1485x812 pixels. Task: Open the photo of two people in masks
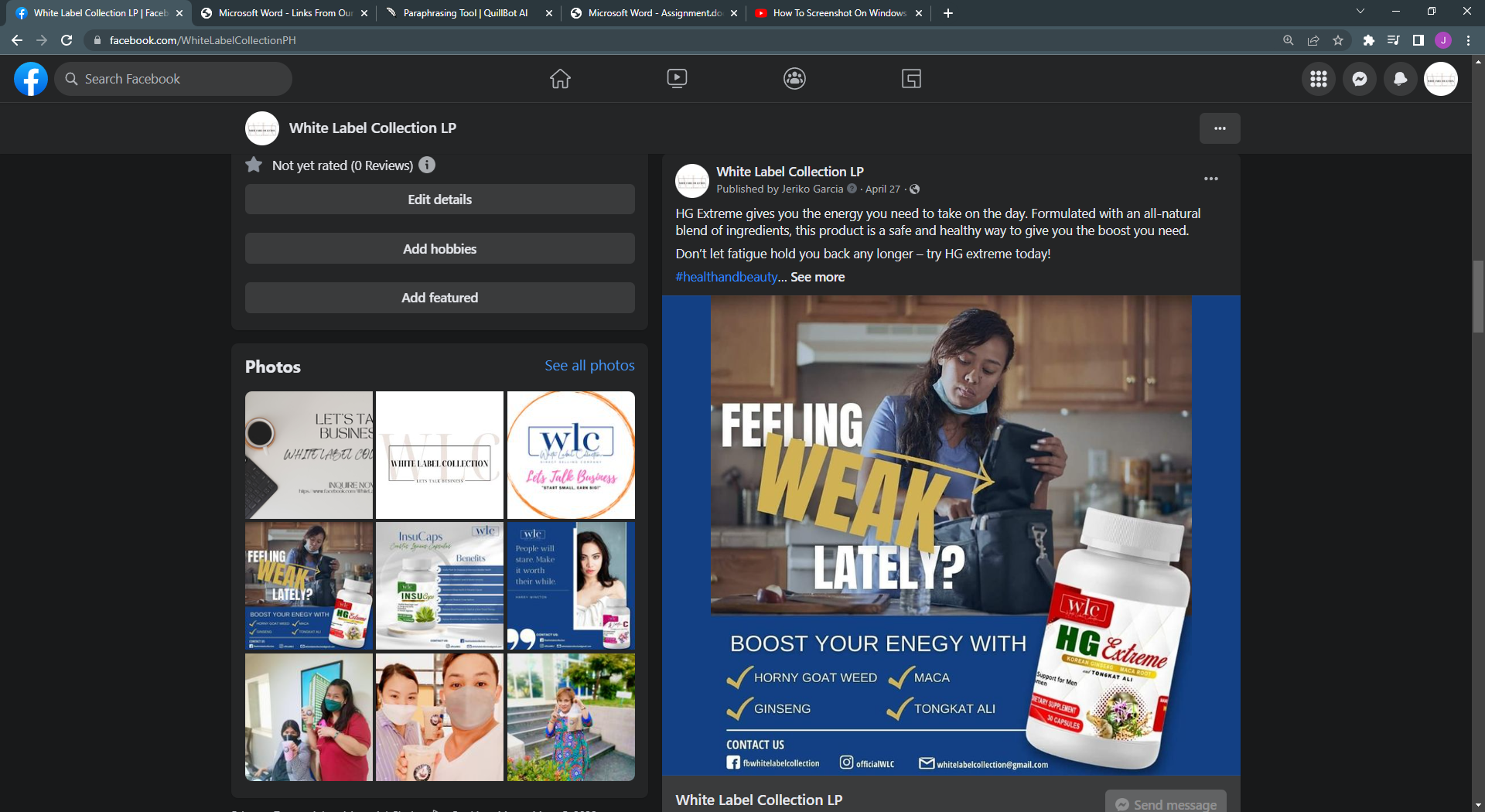[439, 717]
